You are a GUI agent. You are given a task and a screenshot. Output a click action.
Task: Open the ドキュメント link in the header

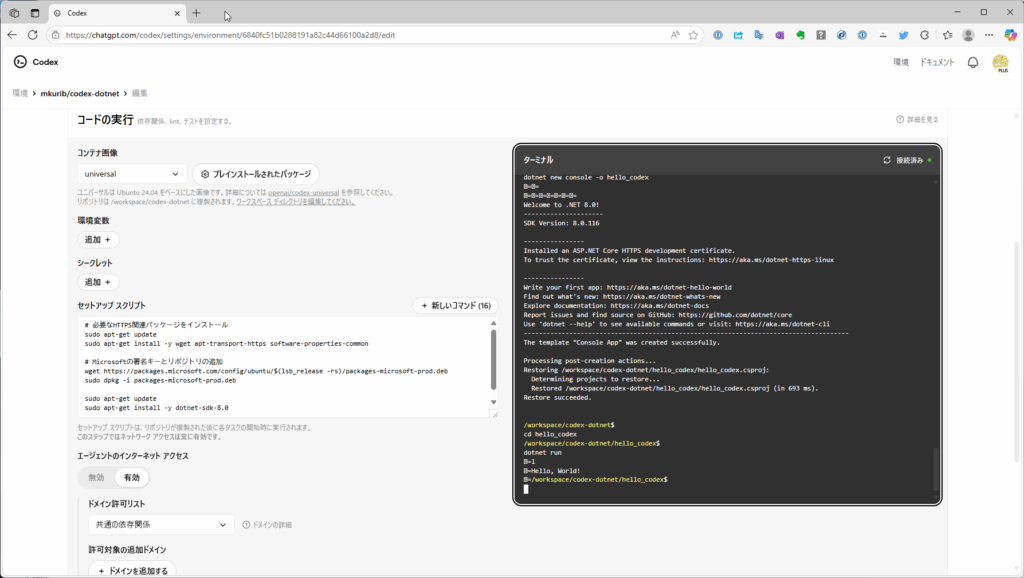pos(937,62)
